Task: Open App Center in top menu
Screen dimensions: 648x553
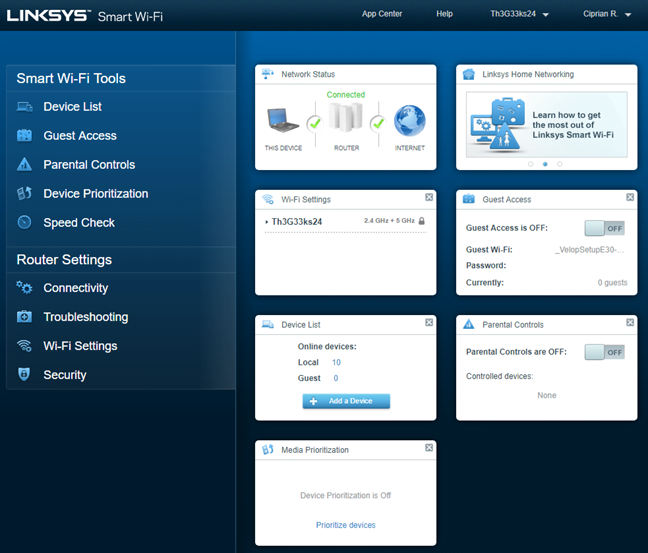Action: click(382, 14)
